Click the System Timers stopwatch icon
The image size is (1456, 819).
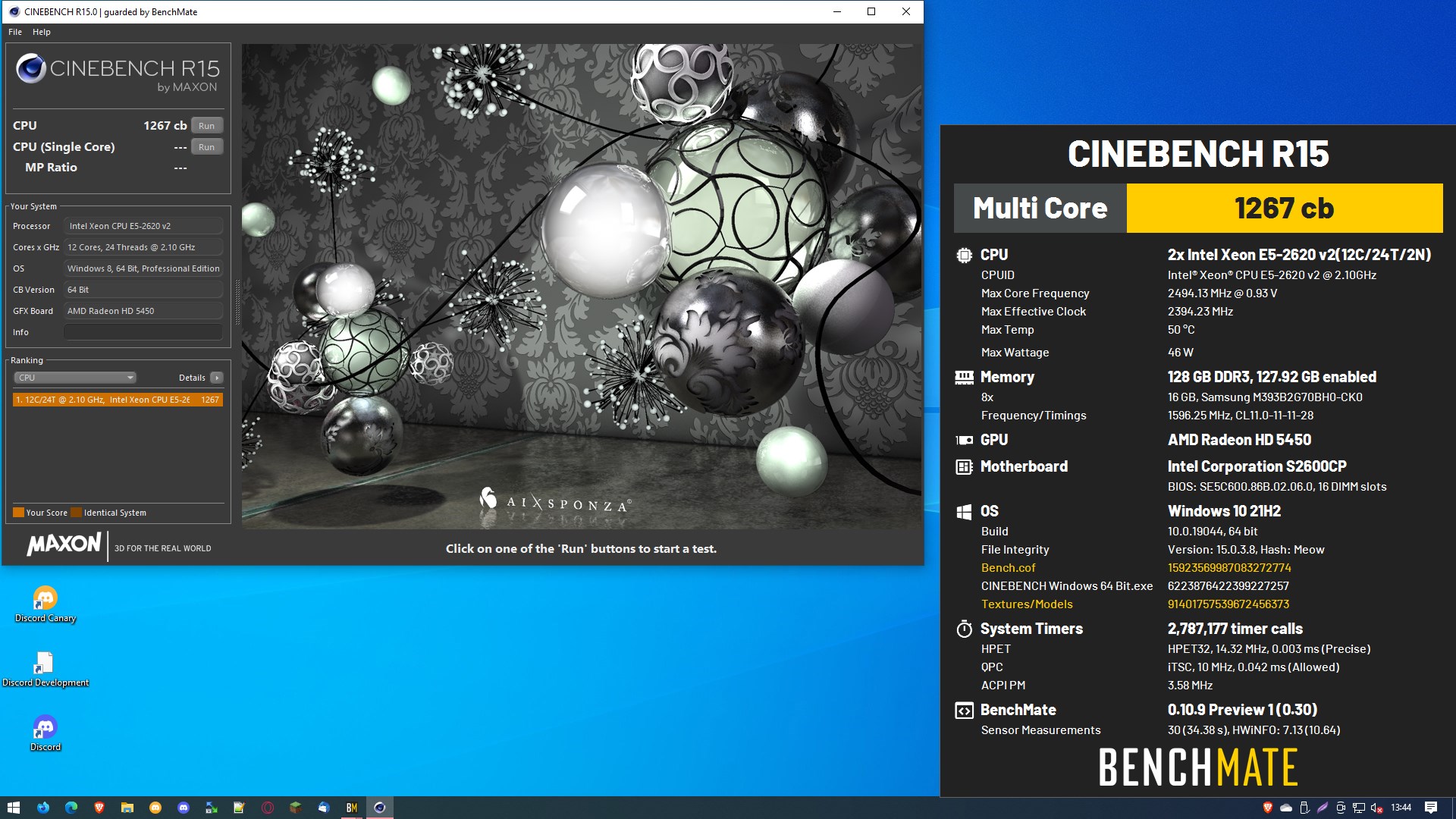pos(964,629)
